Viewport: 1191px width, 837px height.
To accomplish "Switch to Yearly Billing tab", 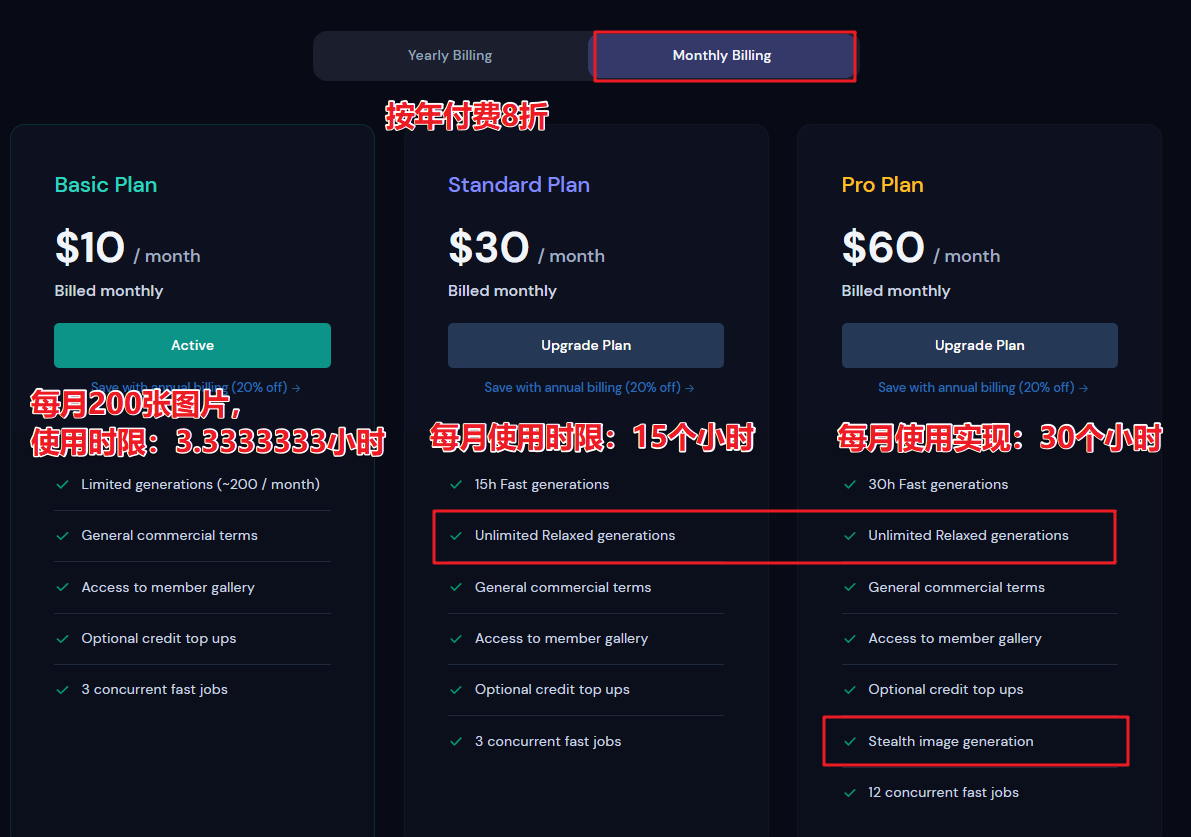I will [450, 55].
